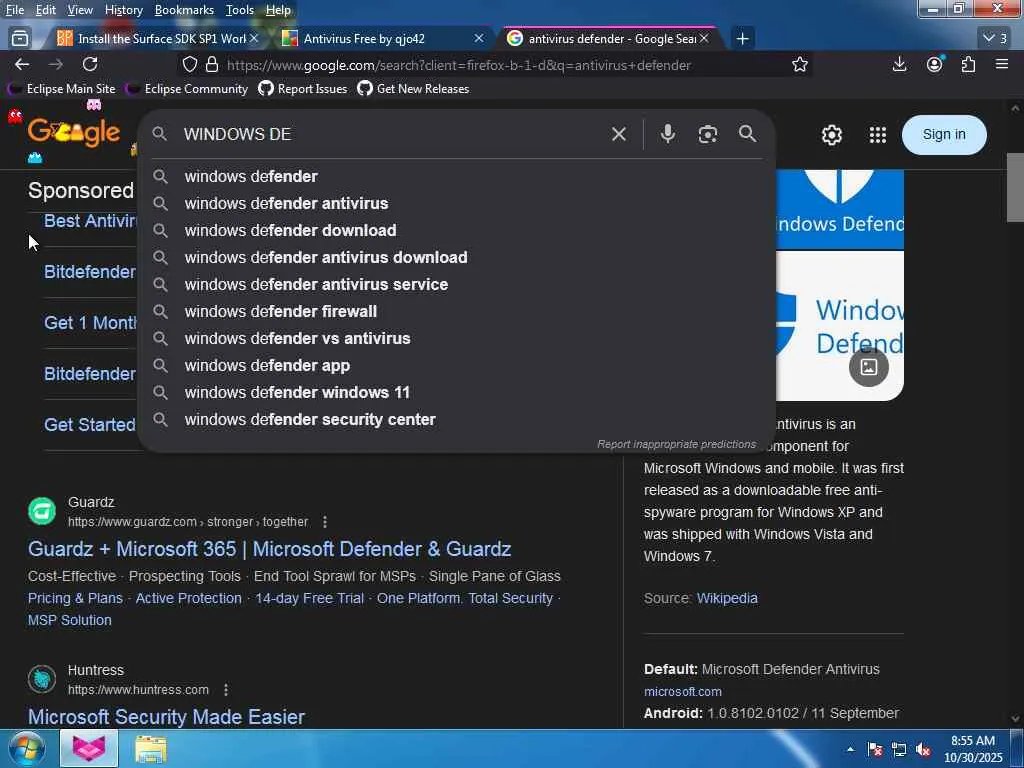Image resolution: width=1024 pixels, height=768 pixels.
Task: Open Get New Releases bookmark
Action: 413,89
